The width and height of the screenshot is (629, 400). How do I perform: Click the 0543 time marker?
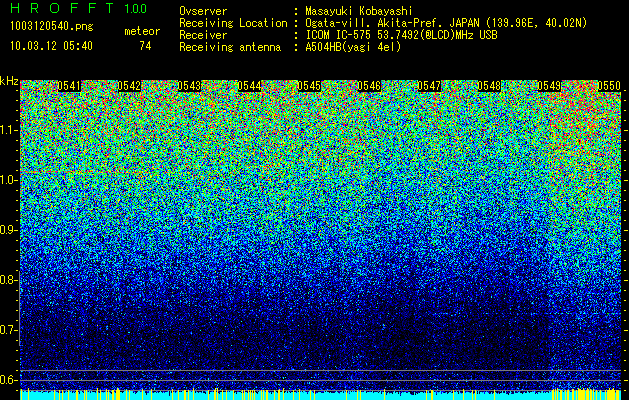click(189, 86)
